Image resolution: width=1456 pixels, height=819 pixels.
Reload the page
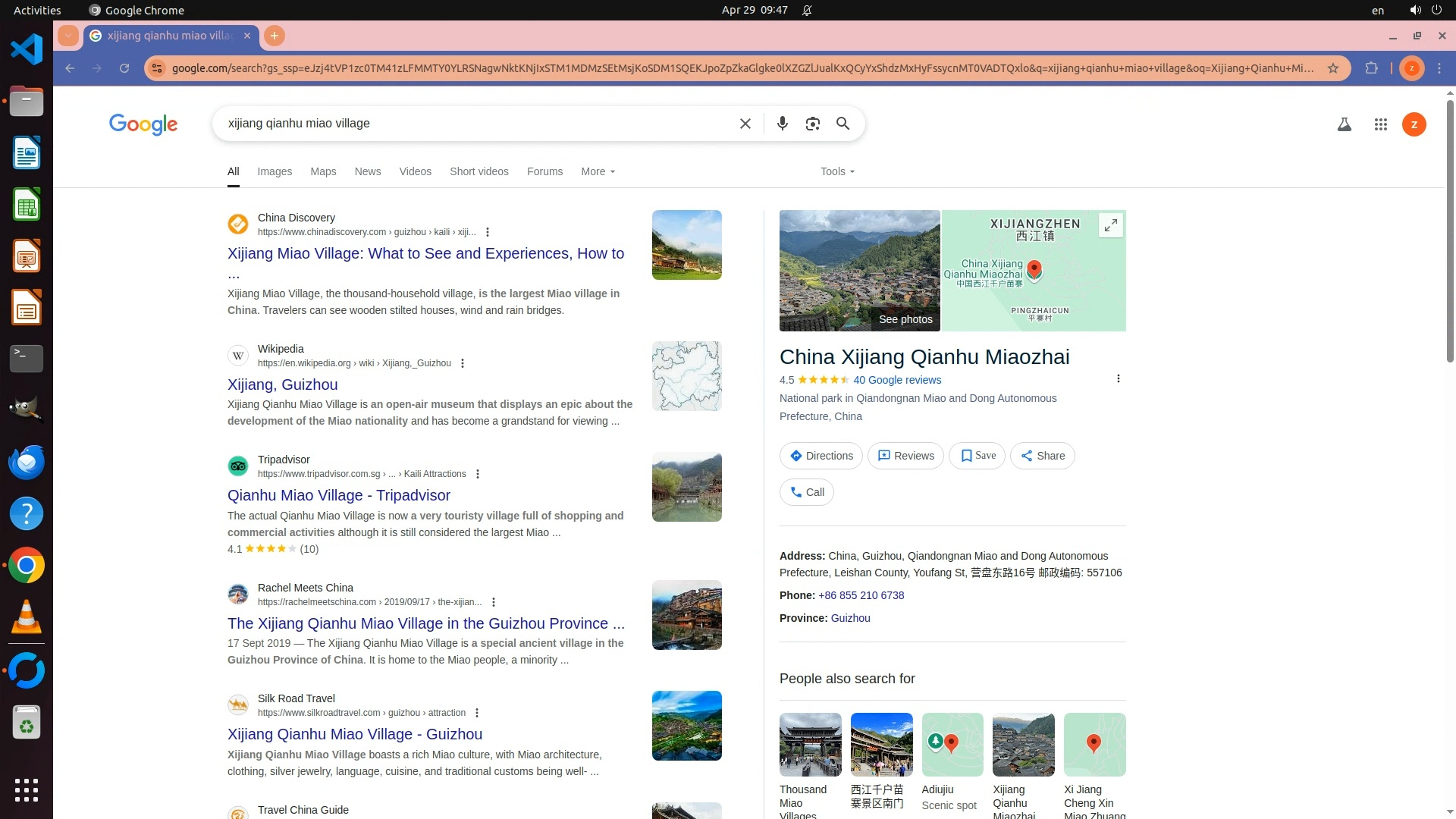(124, 68)
